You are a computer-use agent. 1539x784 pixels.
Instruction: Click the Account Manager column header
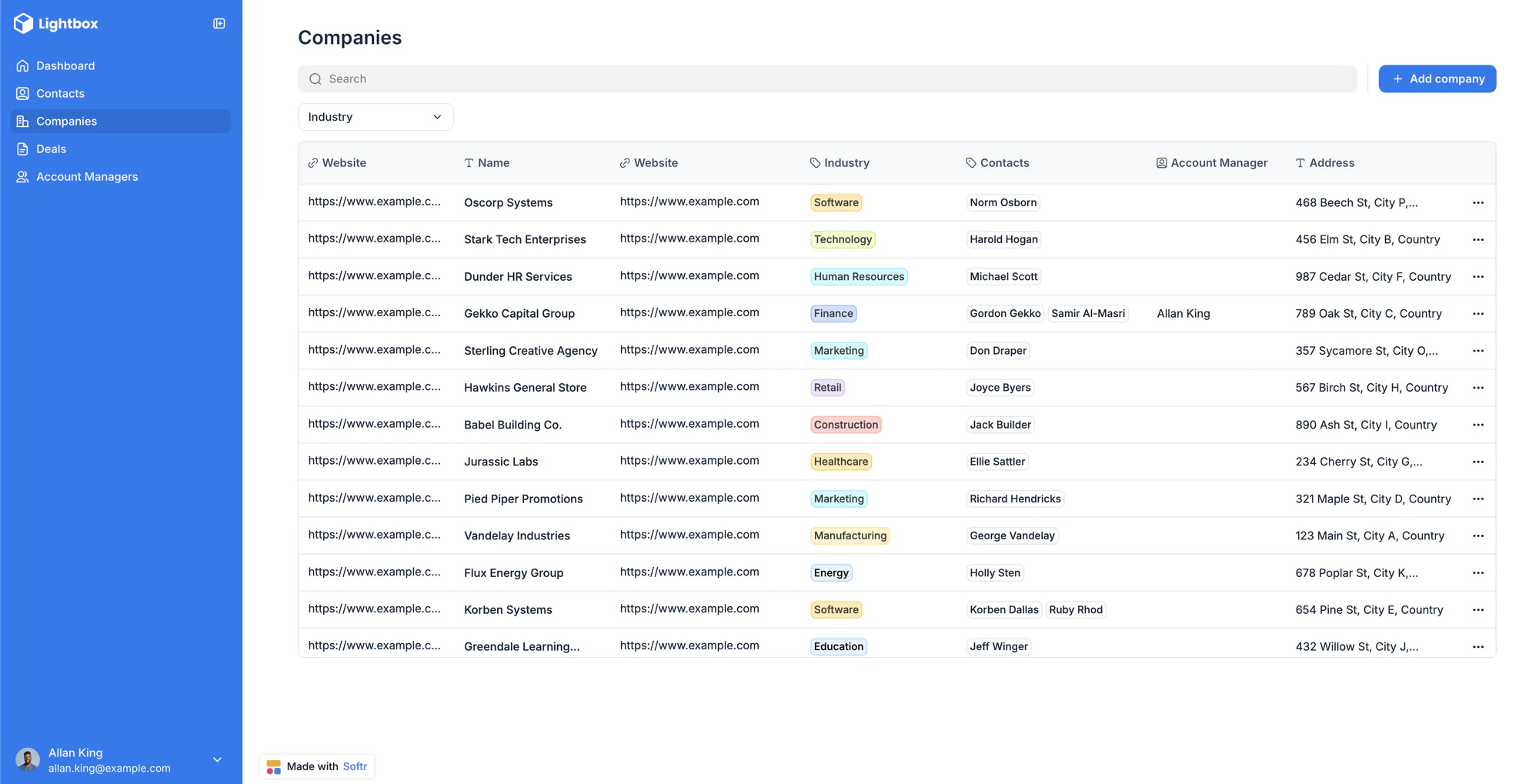click(1212, 163)
